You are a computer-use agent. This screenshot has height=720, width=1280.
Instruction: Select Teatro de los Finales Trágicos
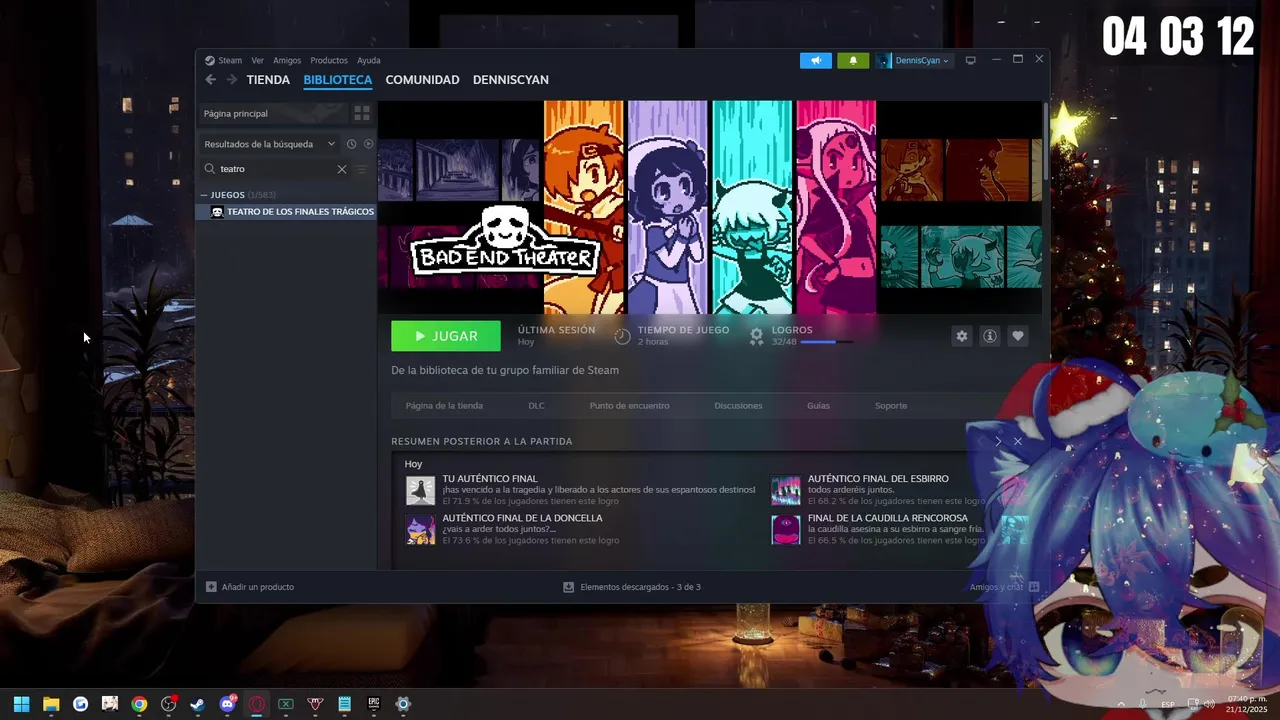coord(286,212)
